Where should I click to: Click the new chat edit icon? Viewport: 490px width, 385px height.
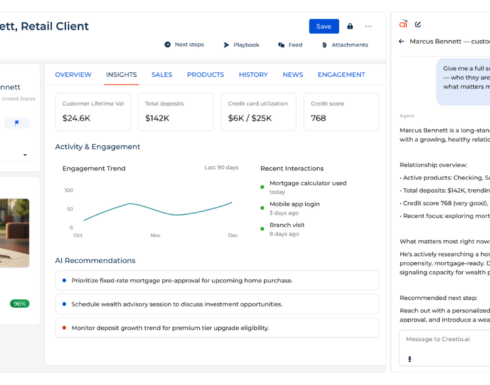418,24
